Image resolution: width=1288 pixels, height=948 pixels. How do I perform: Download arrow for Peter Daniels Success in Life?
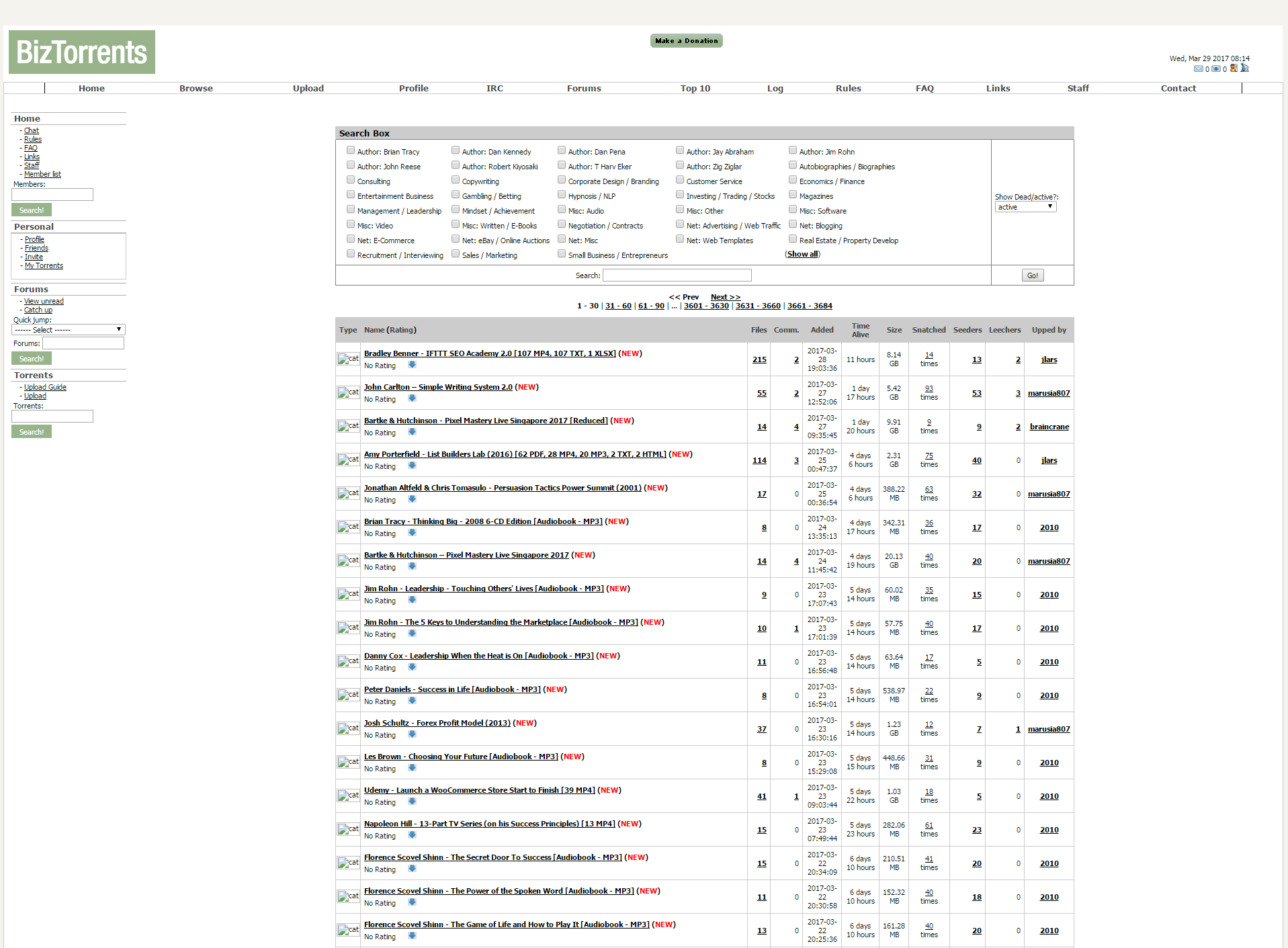(x=412, y=701)
